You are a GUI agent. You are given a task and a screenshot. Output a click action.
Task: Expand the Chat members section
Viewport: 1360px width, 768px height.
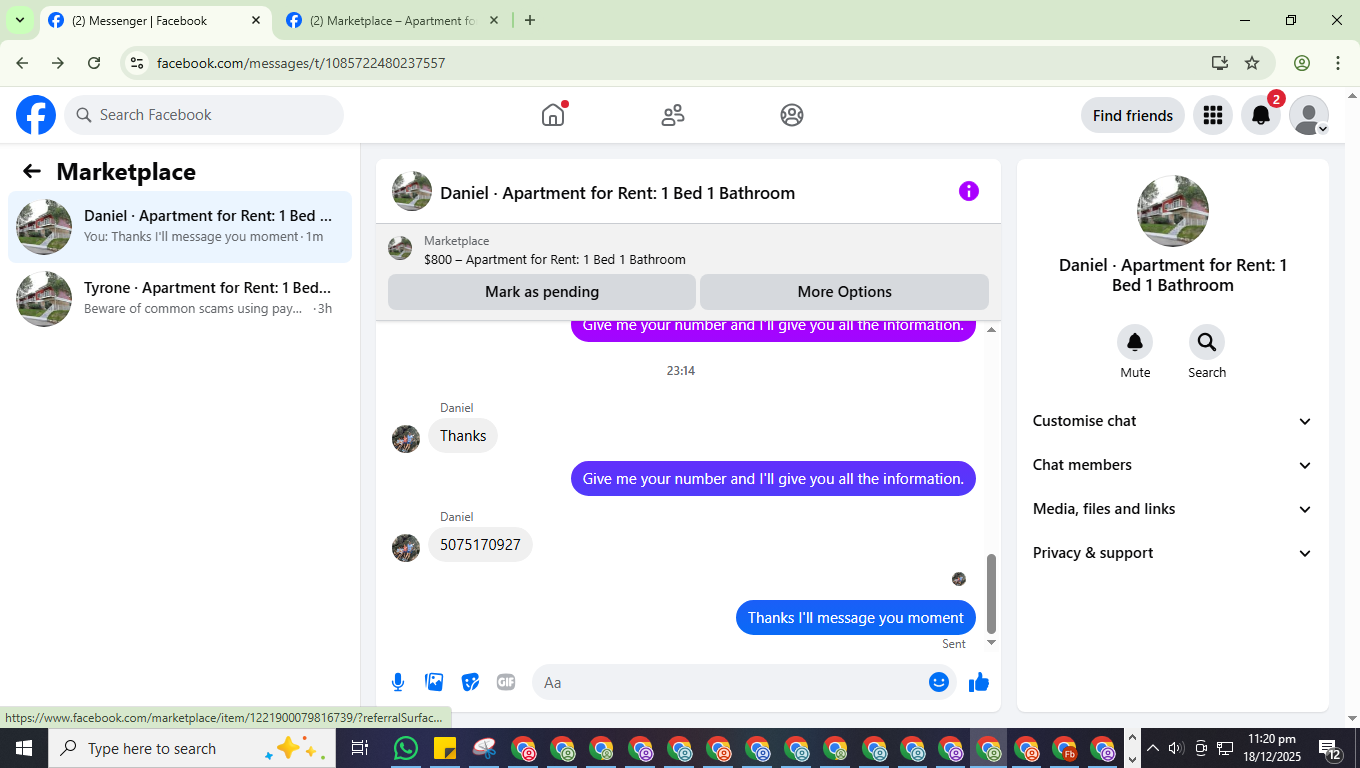1172,465
